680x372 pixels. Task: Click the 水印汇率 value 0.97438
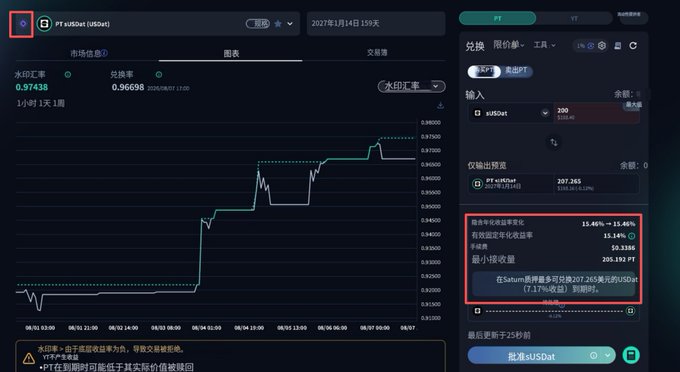pyautogui.click(x=32, y=88)
